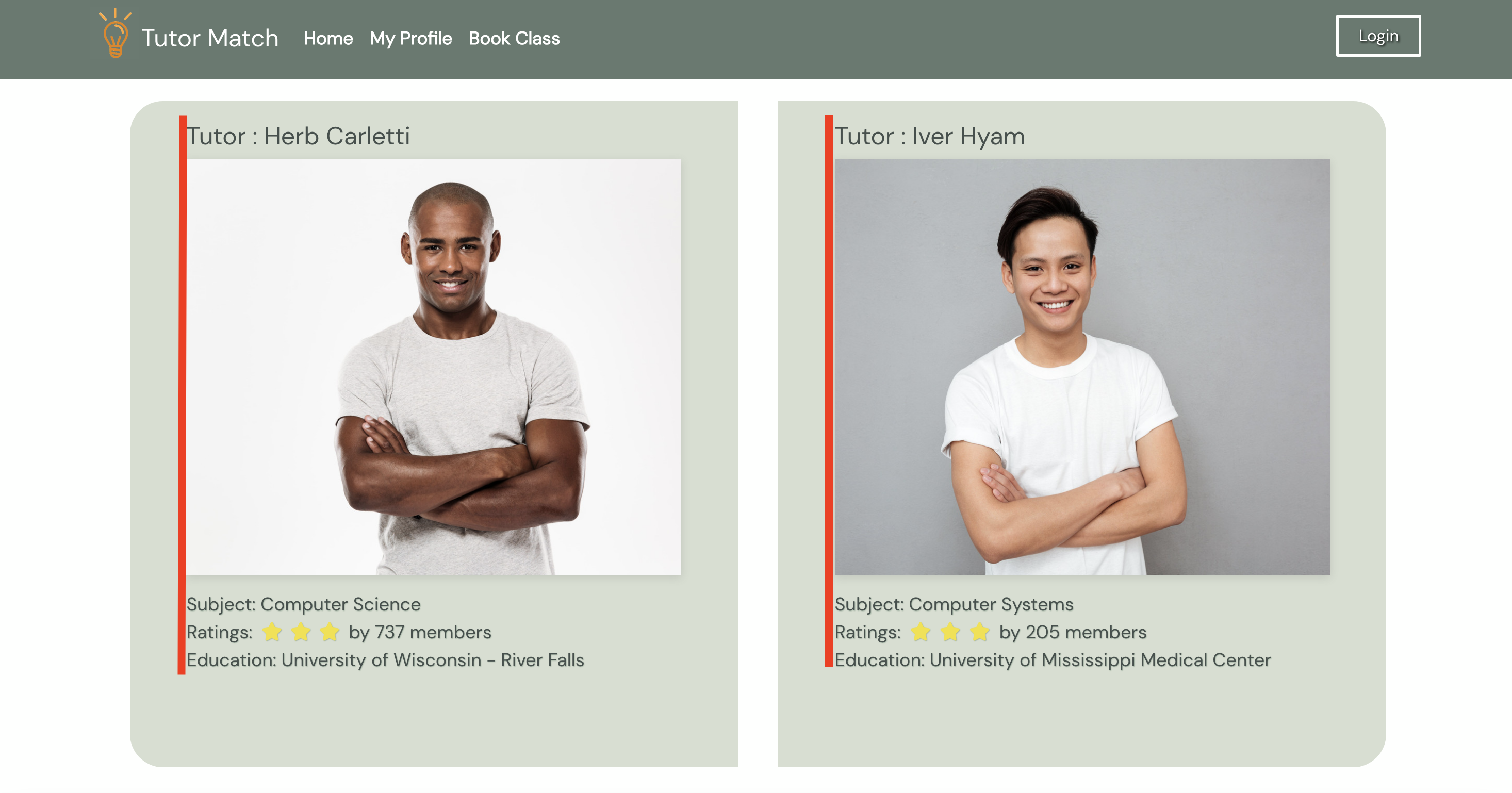Click the Tutor : Herb Carletti heading
The height and width of the screenshot is (793, 1512).
[x=298, y=136]
